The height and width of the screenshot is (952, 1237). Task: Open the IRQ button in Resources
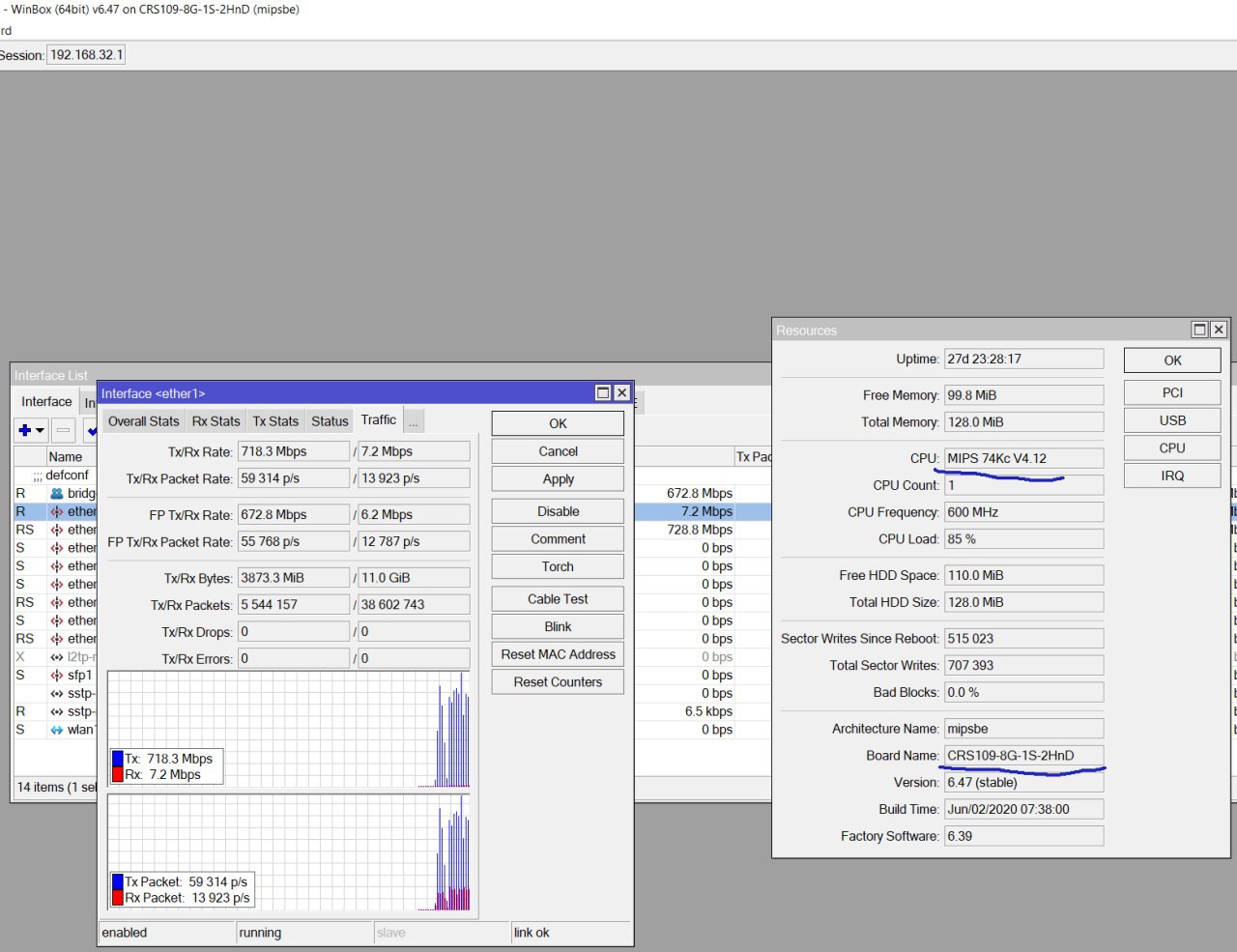1172,476
